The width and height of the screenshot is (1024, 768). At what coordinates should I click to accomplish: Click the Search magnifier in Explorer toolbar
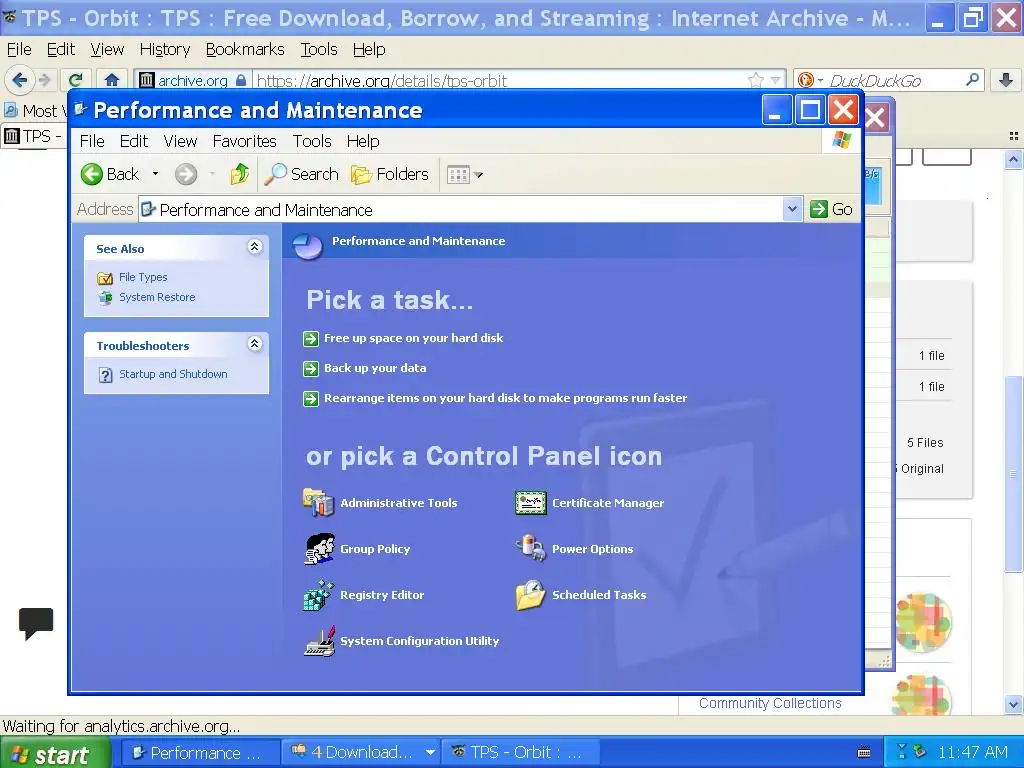click(x=275, y=174)
